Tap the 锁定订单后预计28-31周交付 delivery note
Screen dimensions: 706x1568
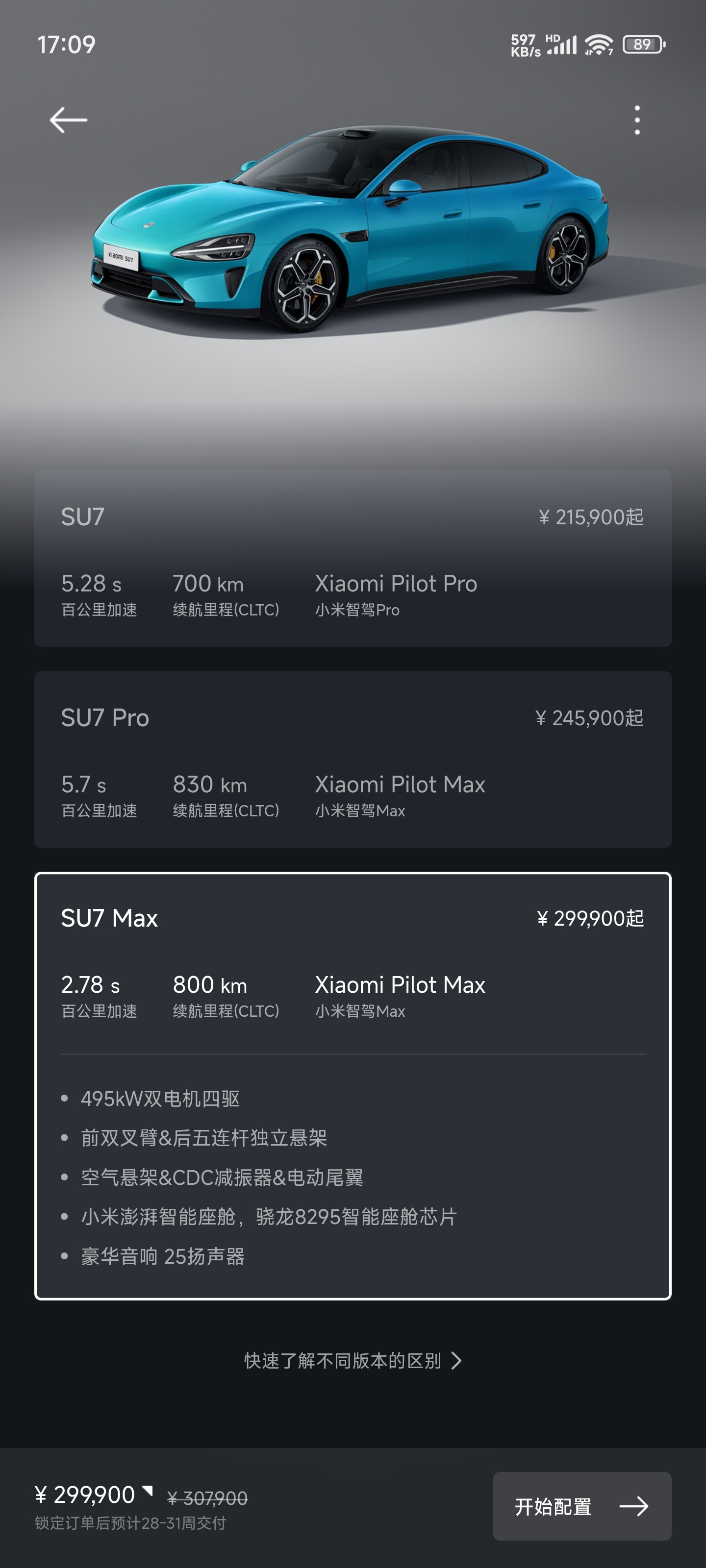[130, 1523]
